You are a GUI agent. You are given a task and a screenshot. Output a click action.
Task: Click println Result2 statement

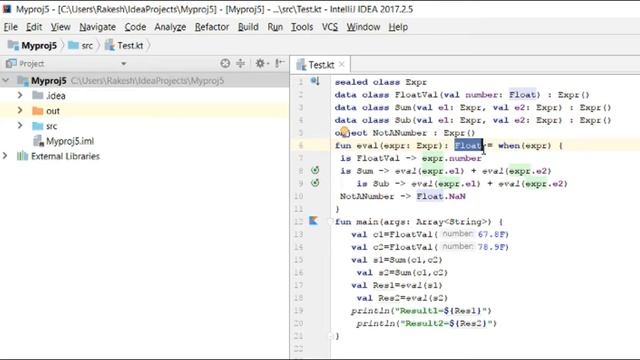[427, 323]
